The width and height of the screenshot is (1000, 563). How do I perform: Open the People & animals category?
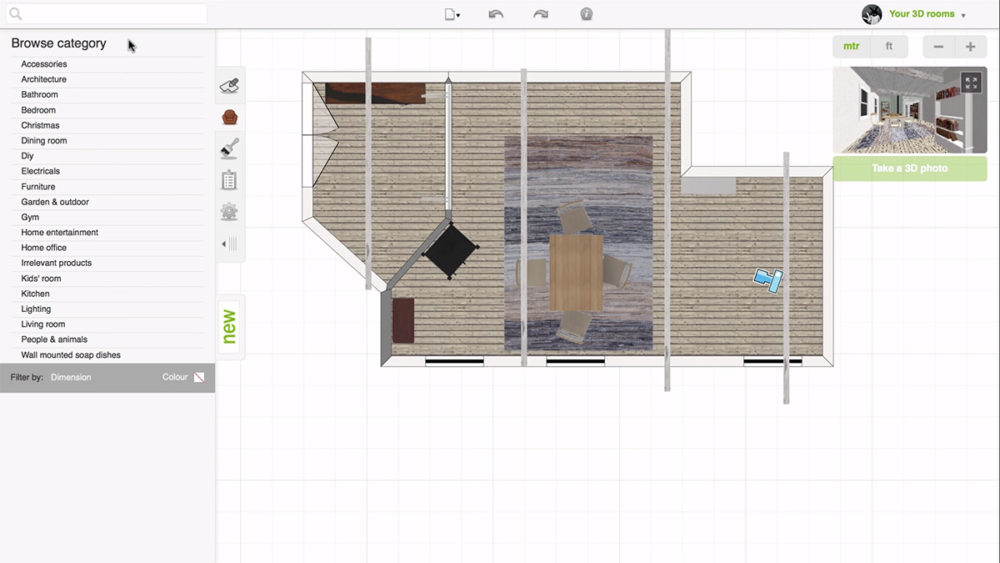point(54,339)
